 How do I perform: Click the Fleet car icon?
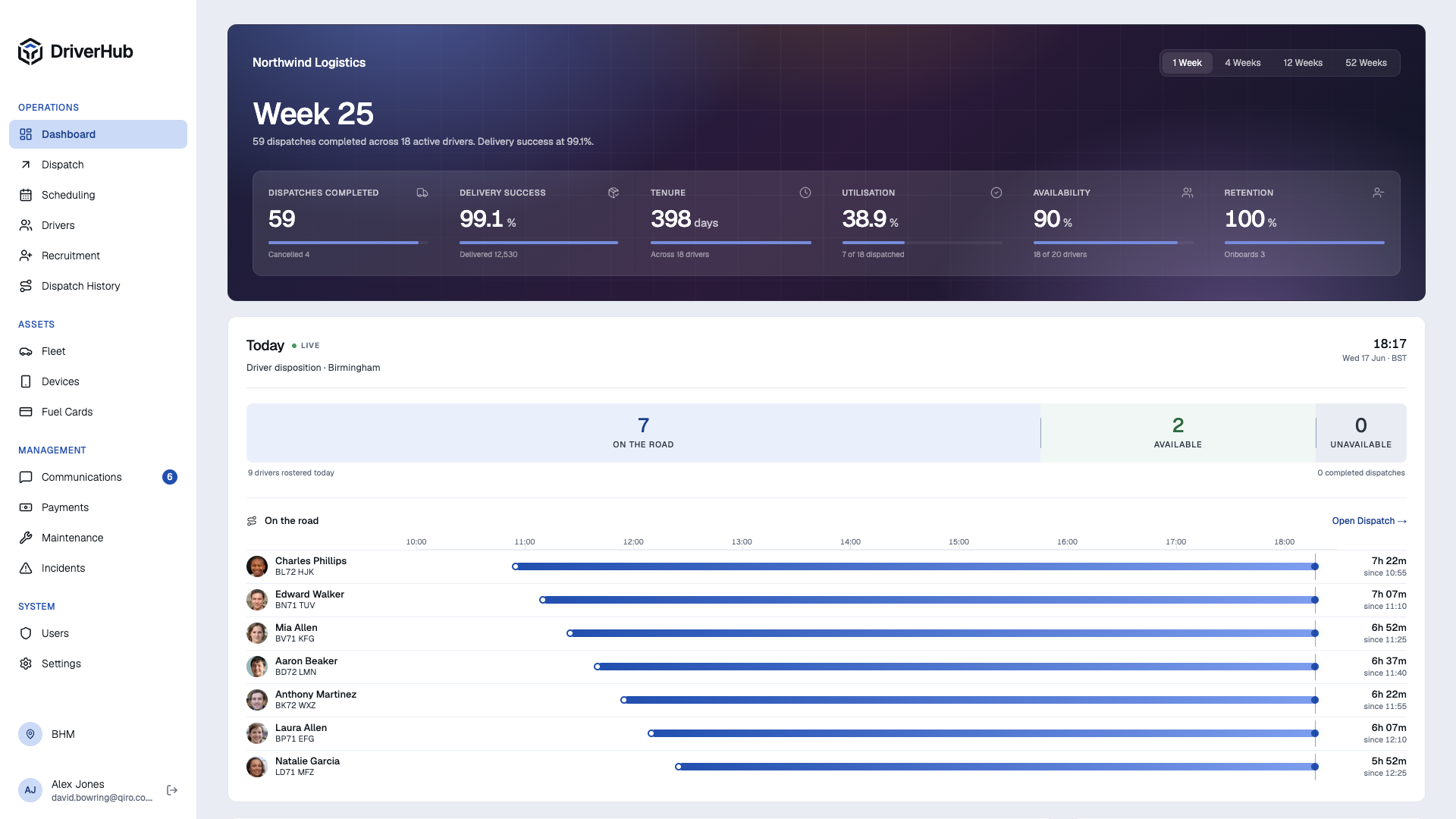[26, 351]
